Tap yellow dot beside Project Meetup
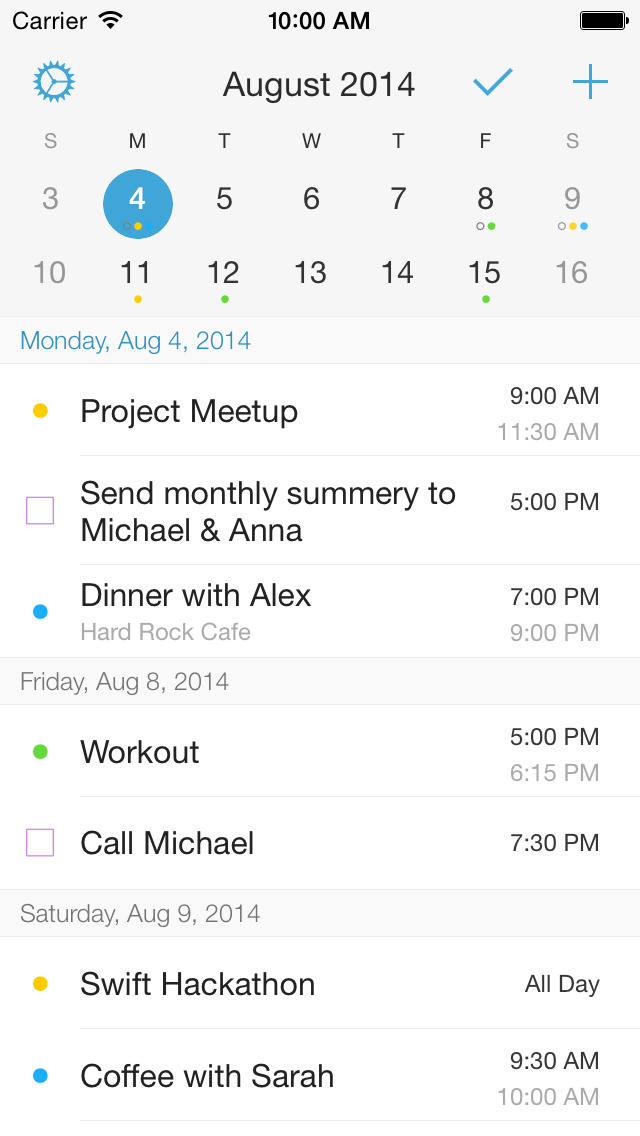This screenshot has width=640, height=1136. 40,411
